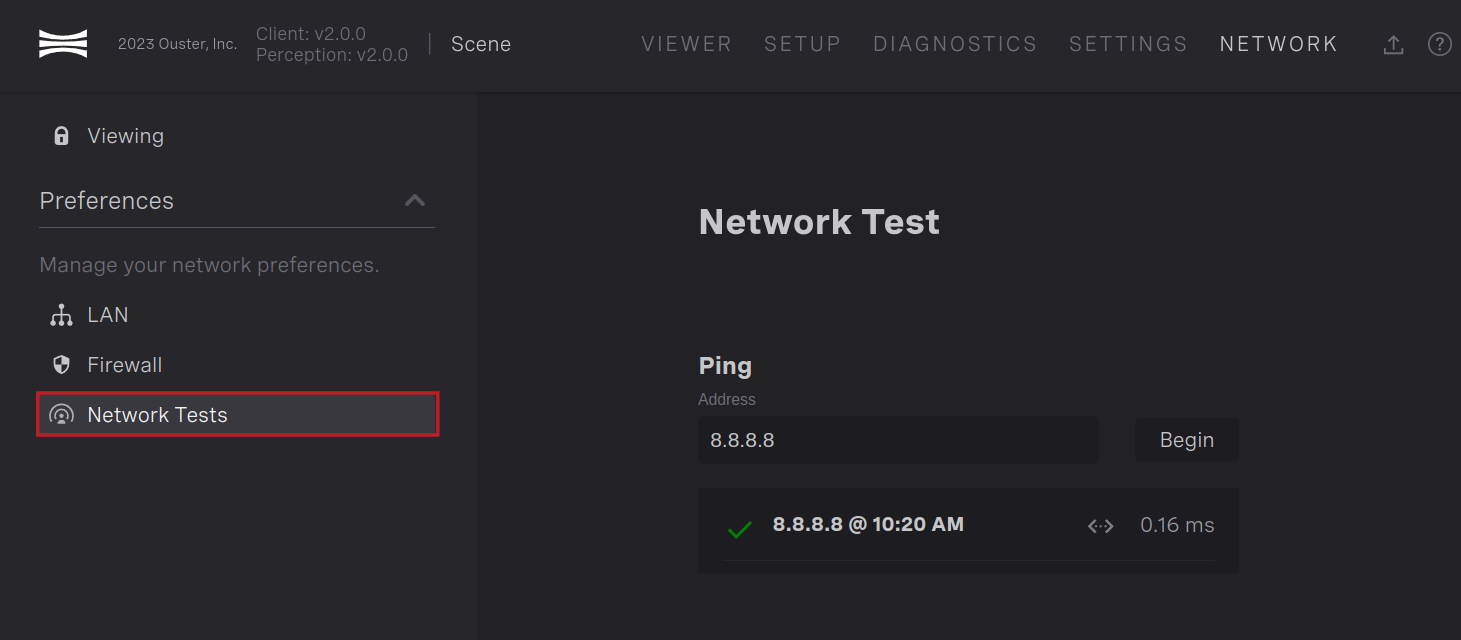Viewport: 1461px width, 640px height.
Task: Select the NETWORK tab
Action: 1278,44
